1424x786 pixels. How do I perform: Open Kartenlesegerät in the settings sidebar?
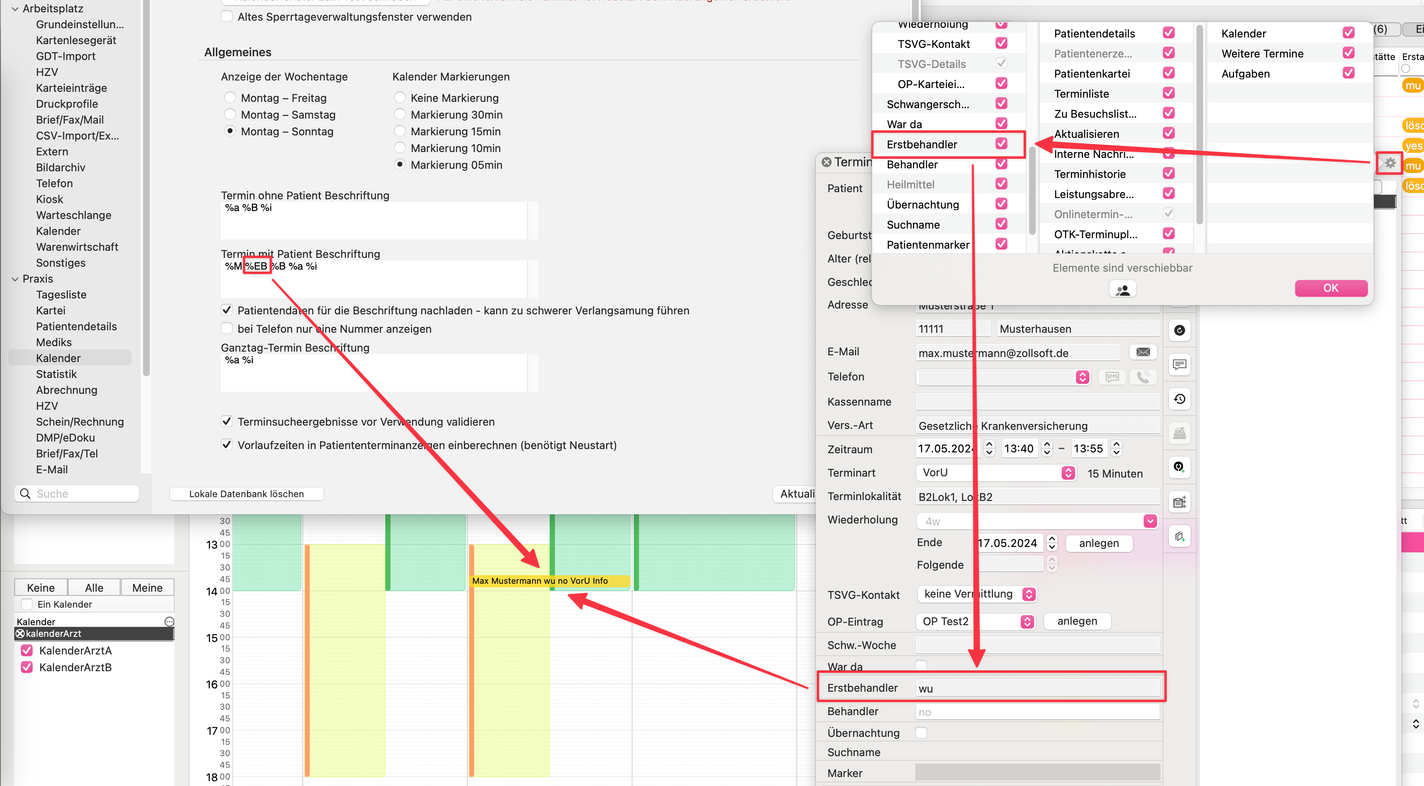click(x=76, y=40)
